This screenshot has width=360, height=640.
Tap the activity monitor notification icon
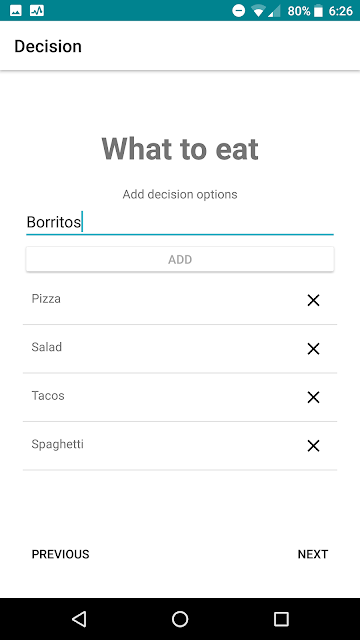[x=37, y=11]
